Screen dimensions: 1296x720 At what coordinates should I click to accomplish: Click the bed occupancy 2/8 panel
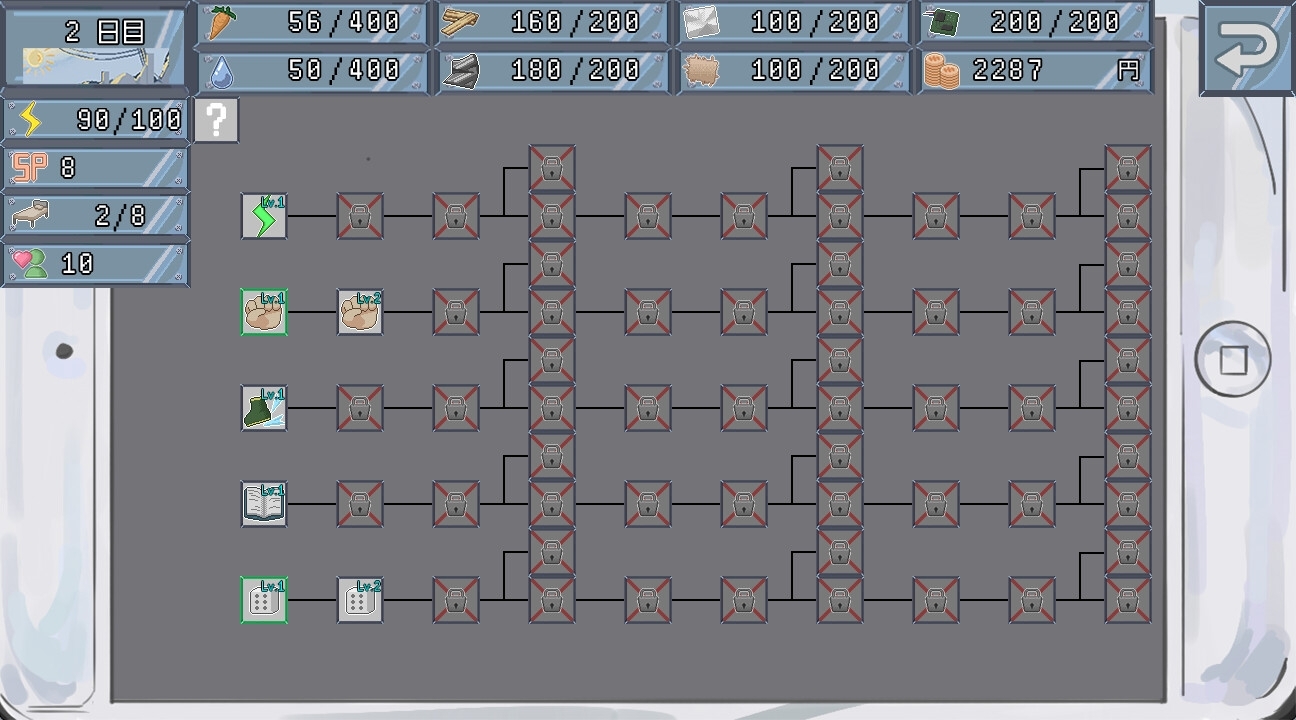tap(96, 216)
